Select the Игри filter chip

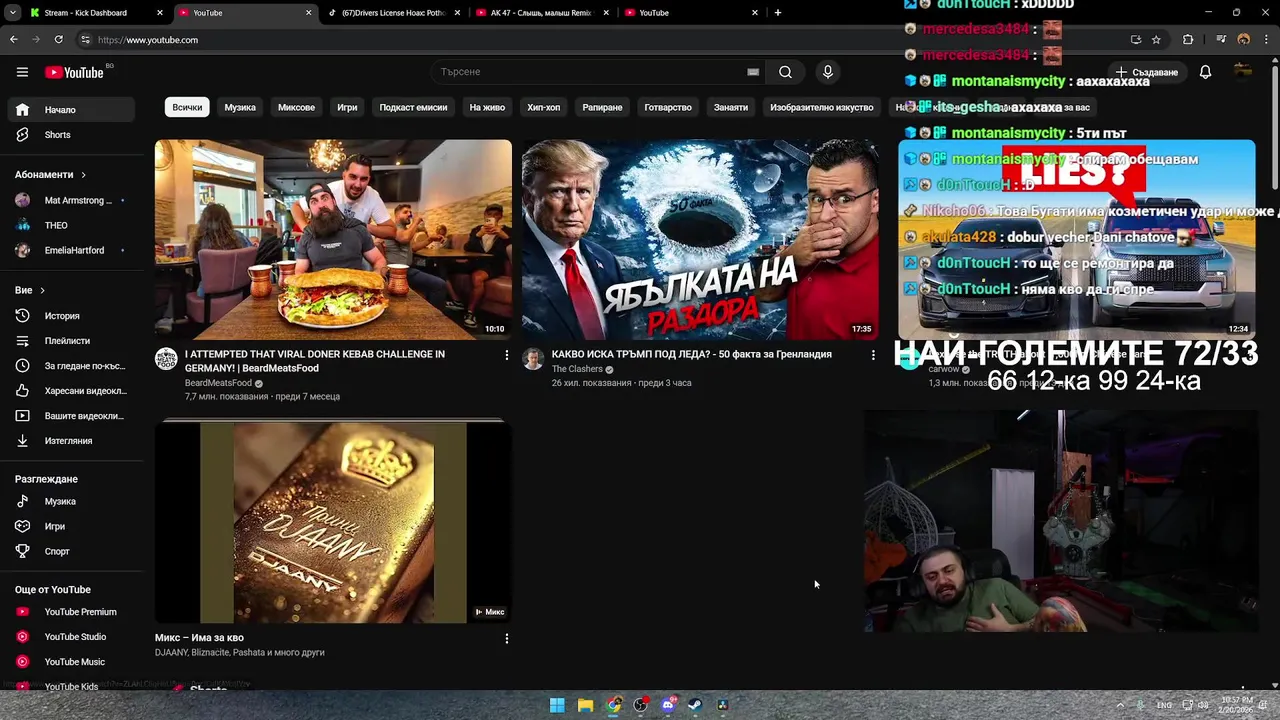[347, 107]
